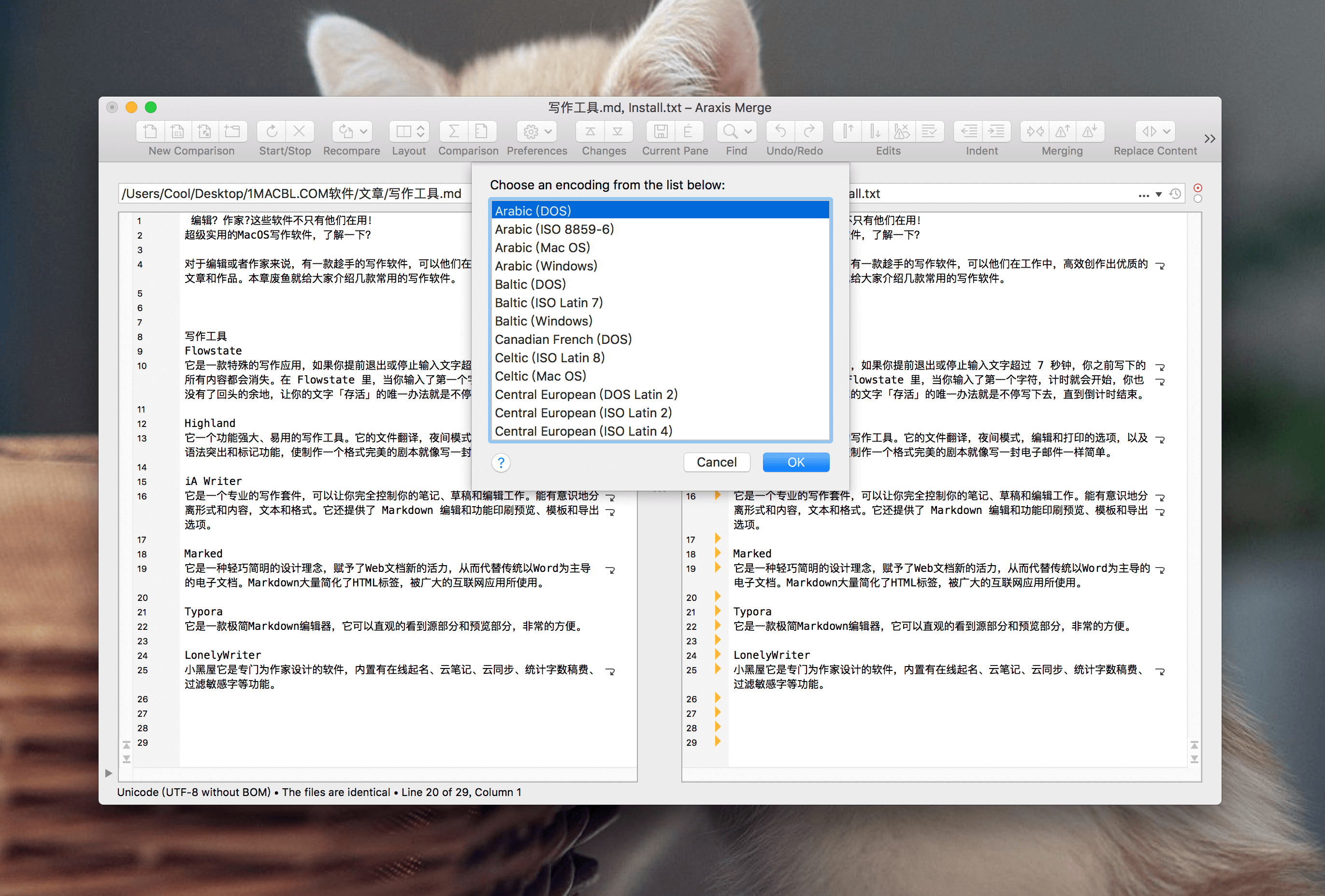
Task: Click the save current pane icon
Action: coord(661,132)
